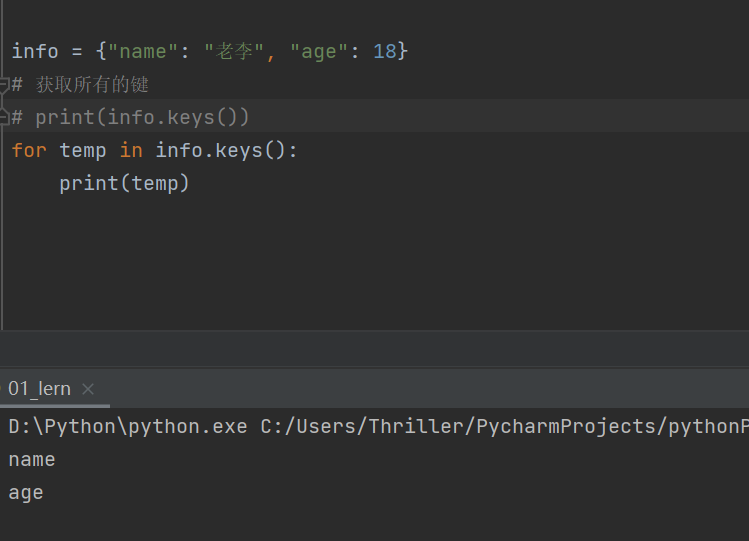The width and height of the screenshot is (749, 541).
Task: Click the C:/Users/Thriller/PycharmProjects path in console
Action: (462, 426)
